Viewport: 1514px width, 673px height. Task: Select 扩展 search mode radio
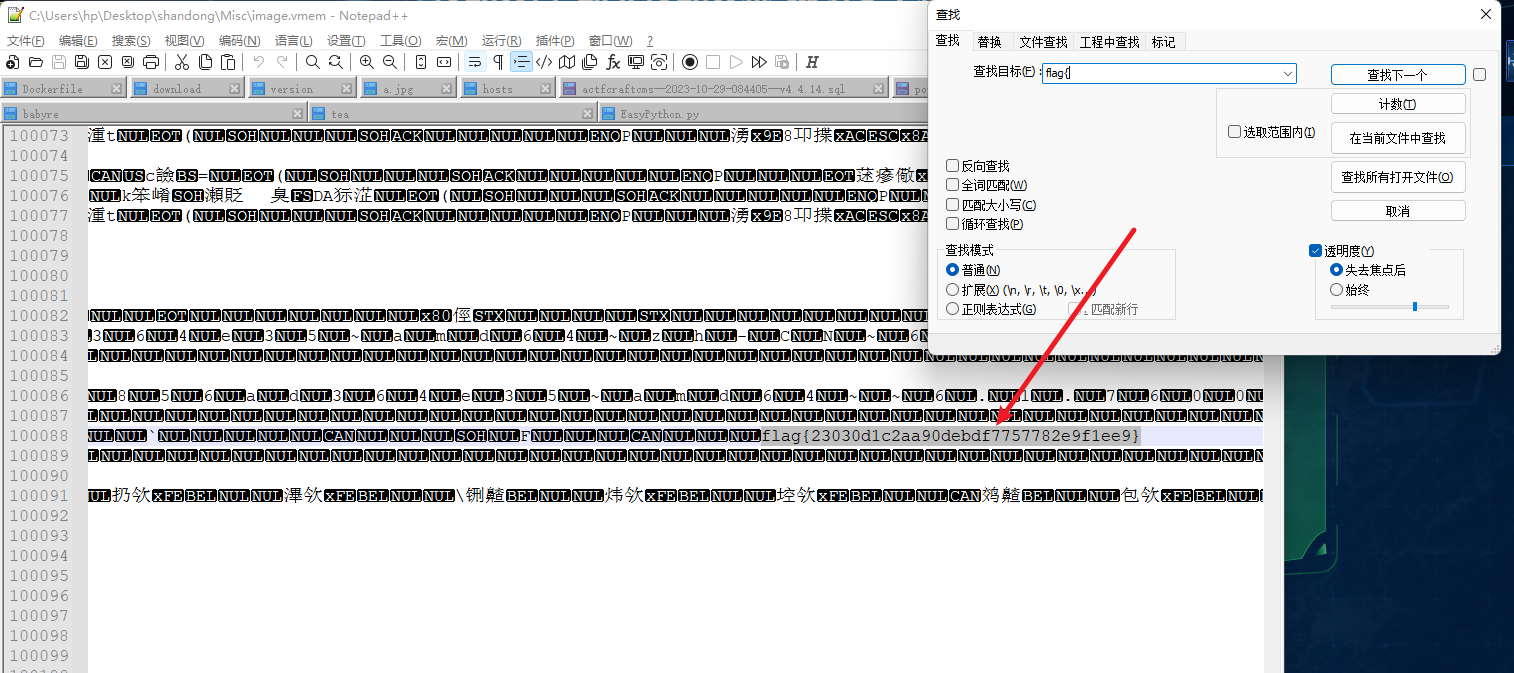953,289
